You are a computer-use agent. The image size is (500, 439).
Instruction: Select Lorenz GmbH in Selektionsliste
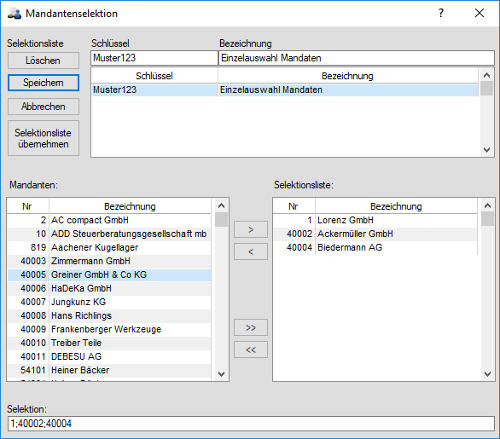coord(375,220)
